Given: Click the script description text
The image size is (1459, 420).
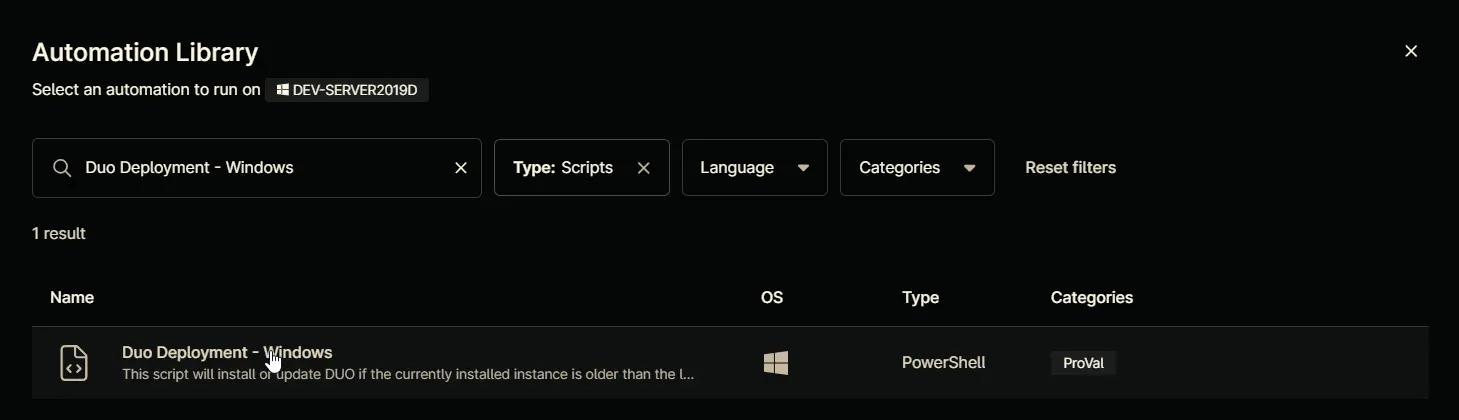Looking at the screenshot, I should click(408, 375).
